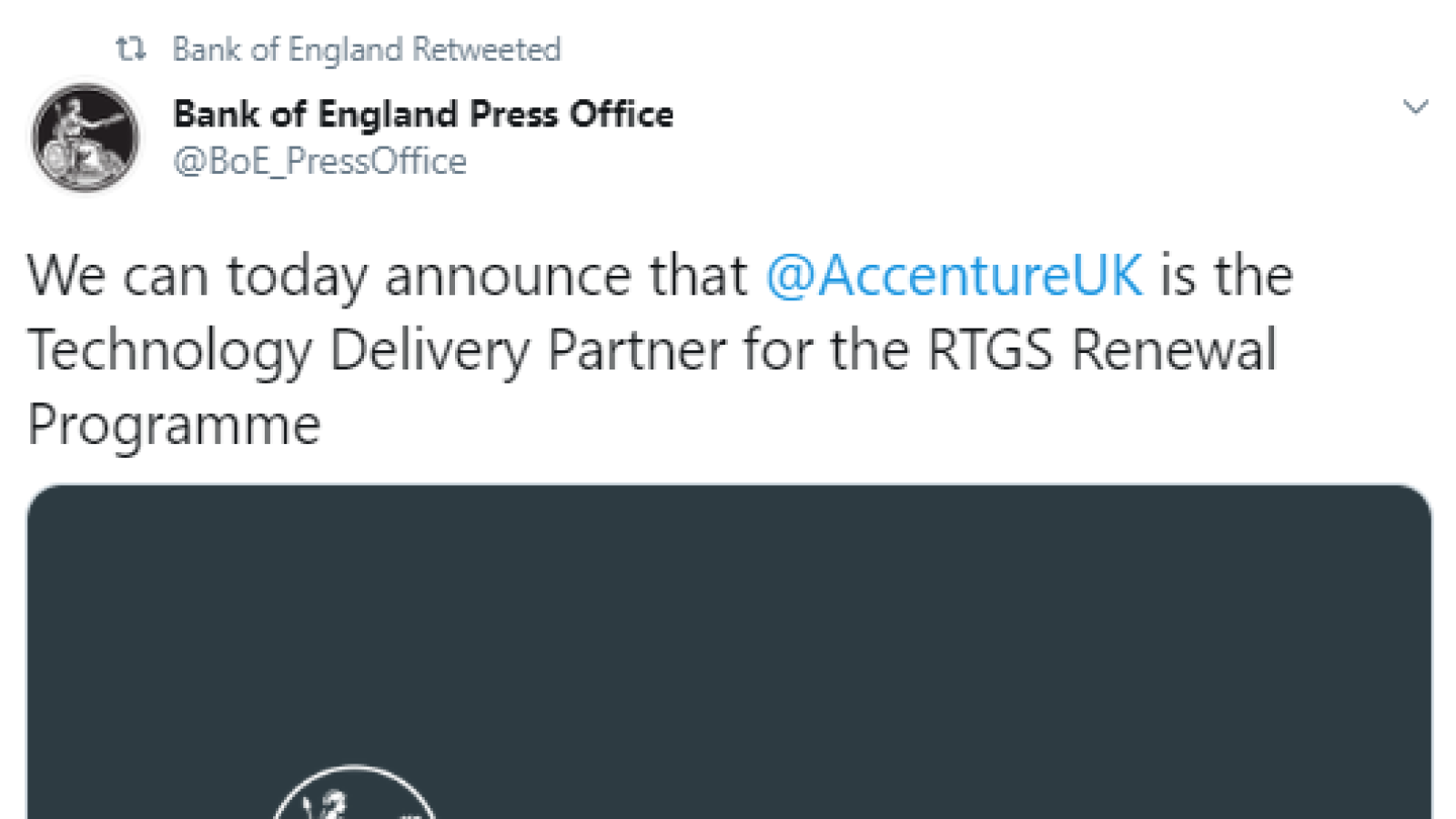Expand the tweet options chevron
1456x819 pixels.
1415,107
